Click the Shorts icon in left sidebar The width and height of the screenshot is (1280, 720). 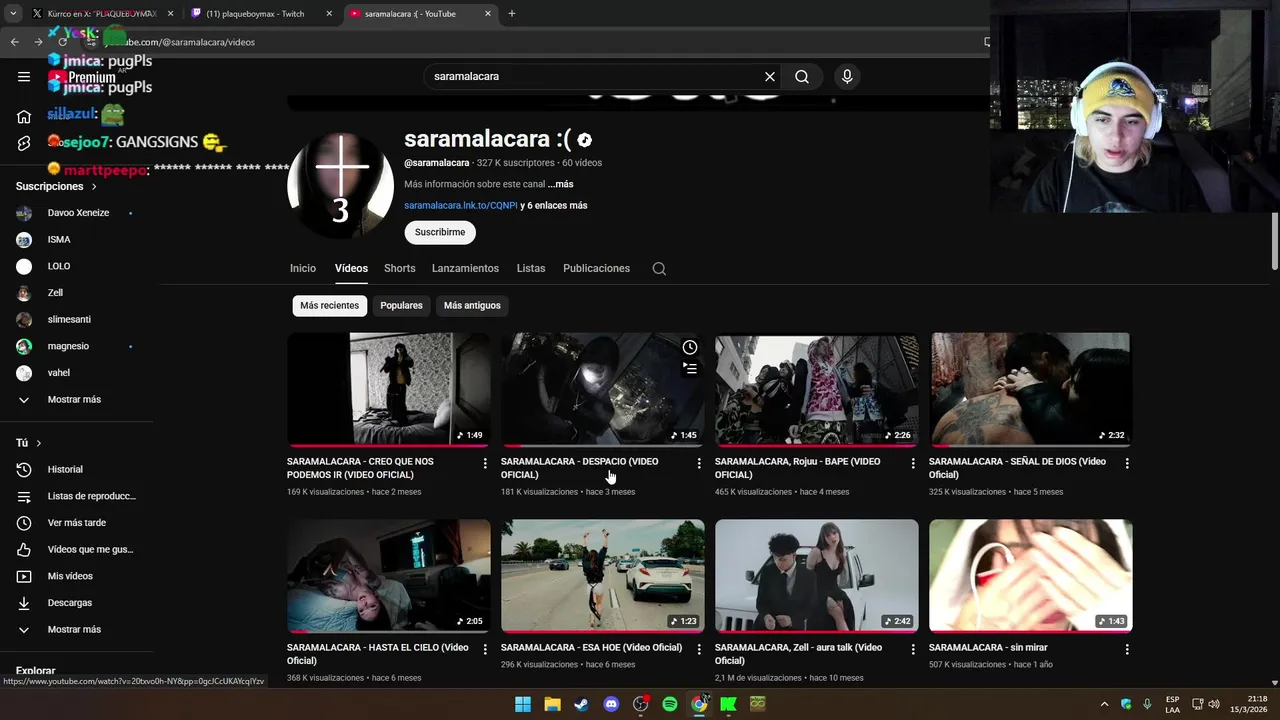click(24, 143)
